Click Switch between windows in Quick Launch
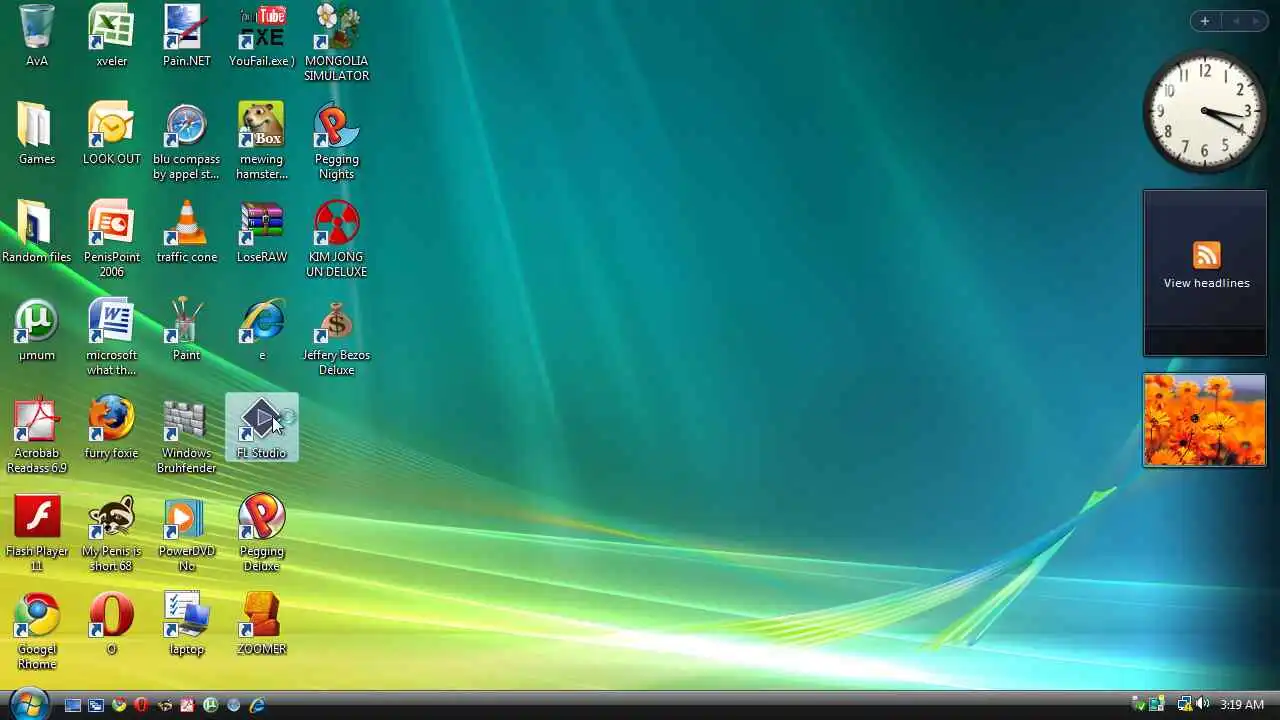 click(96, 705)
